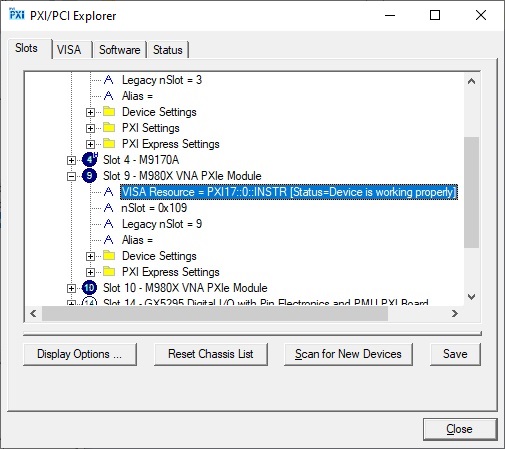Click the Slot 10 numbered circle icon
Image resolution: width=505 pixels, height=449 pixels.
coord(89,288)
